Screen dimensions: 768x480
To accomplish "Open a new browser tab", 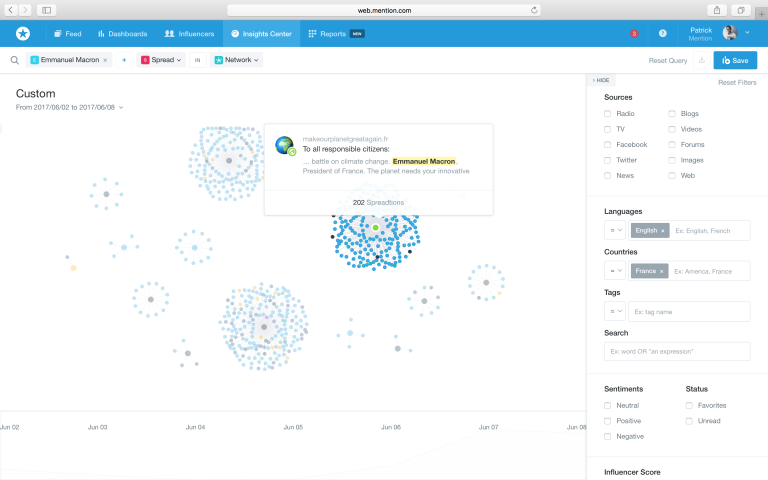I will click(761, 14).
